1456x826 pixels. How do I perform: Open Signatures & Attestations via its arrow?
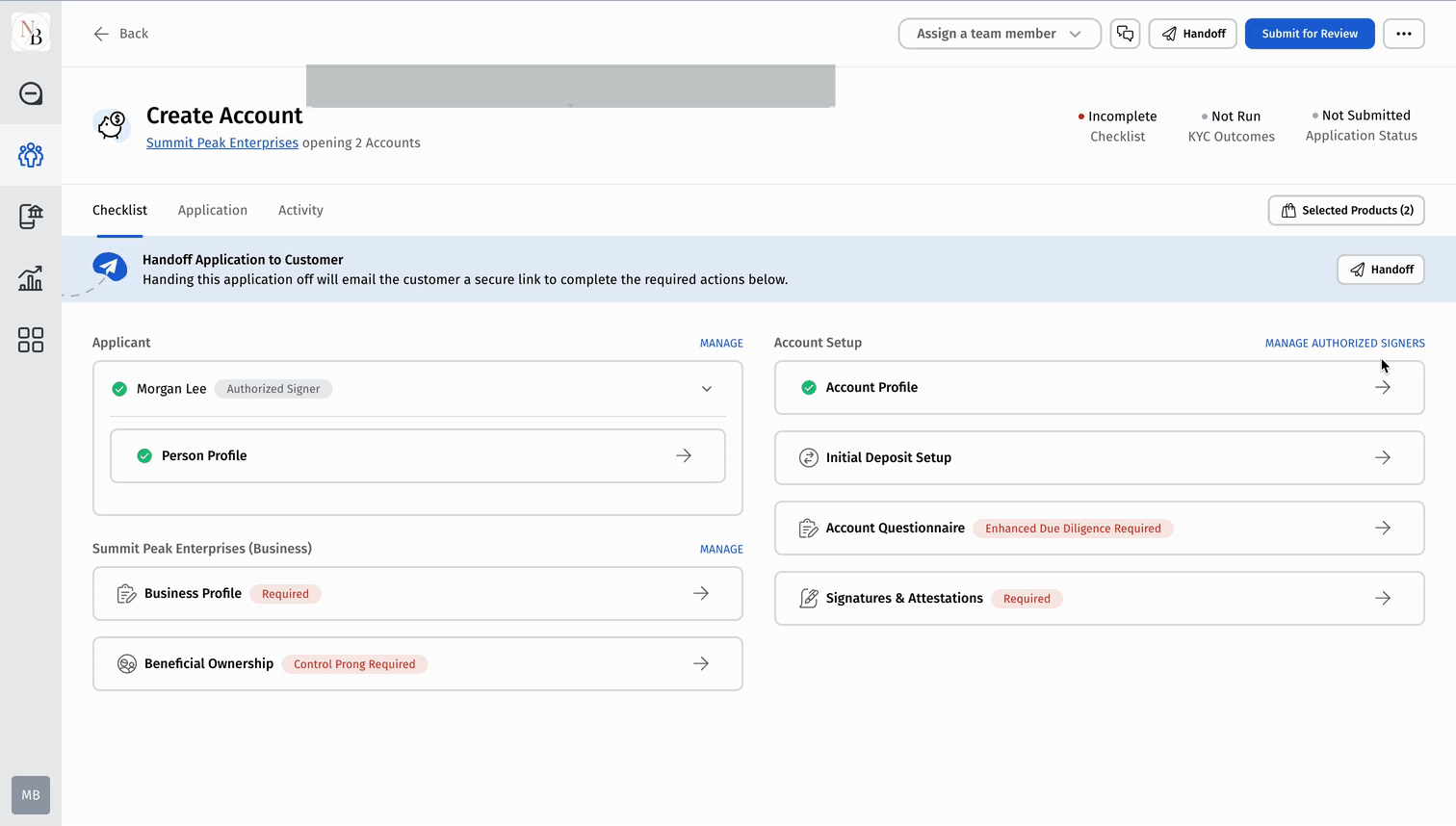click(x=1383, y=599)
